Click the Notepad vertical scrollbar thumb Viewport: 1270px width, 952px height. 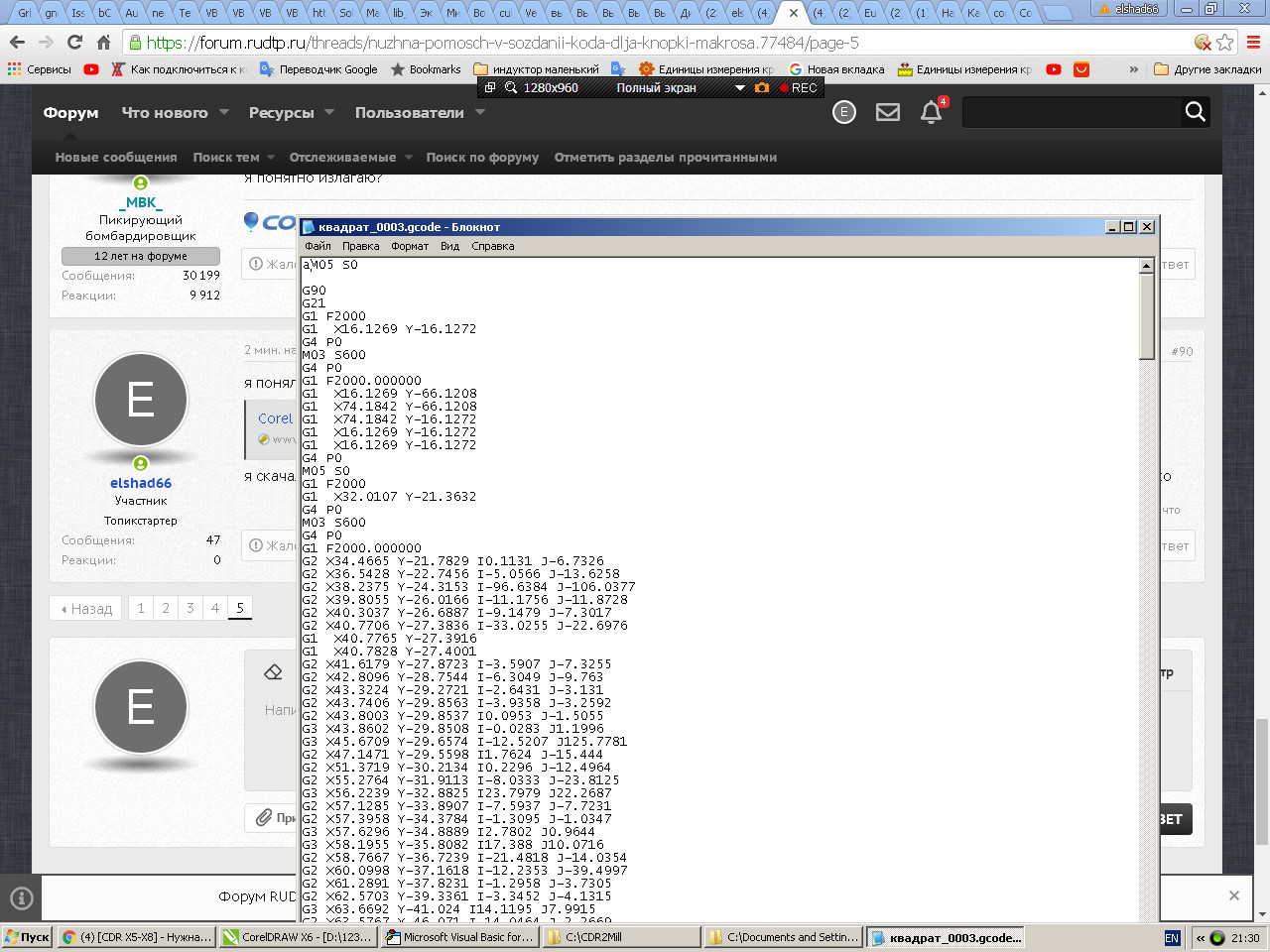tap(1147, 315)
